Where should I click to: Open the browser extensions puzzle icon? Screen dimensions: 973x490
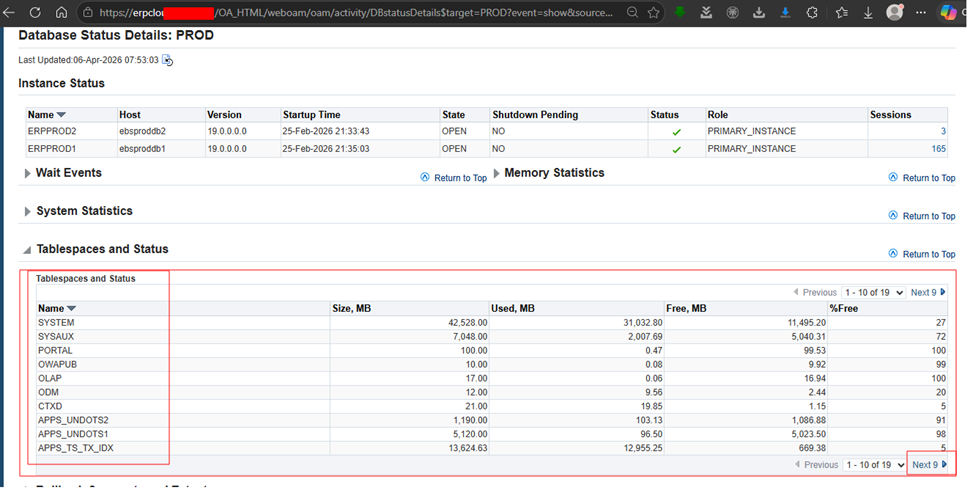tap(811, 13)
